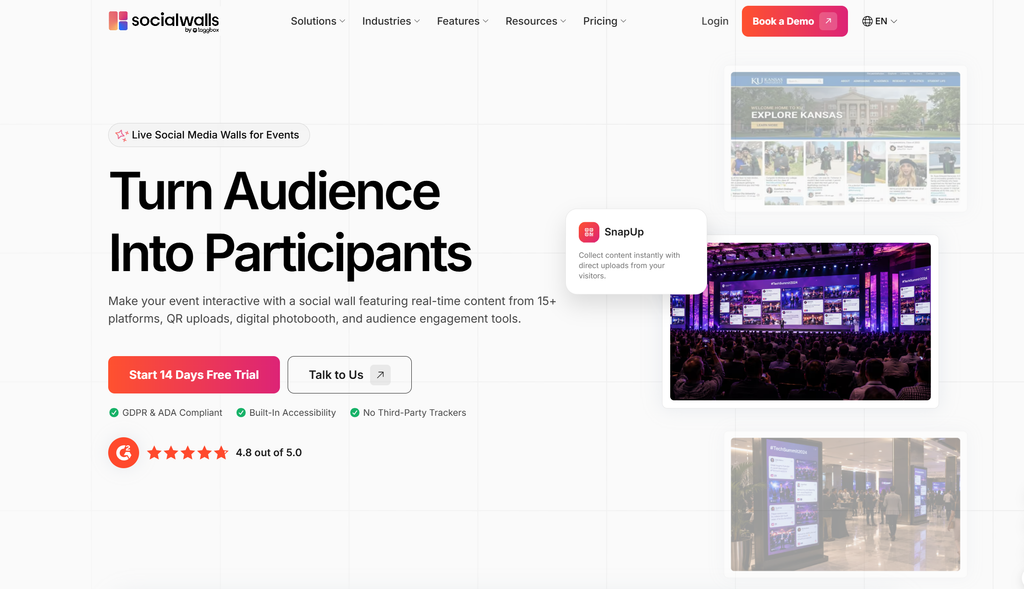Open the Explore Kansas website thumbnail

coord(845,138)
